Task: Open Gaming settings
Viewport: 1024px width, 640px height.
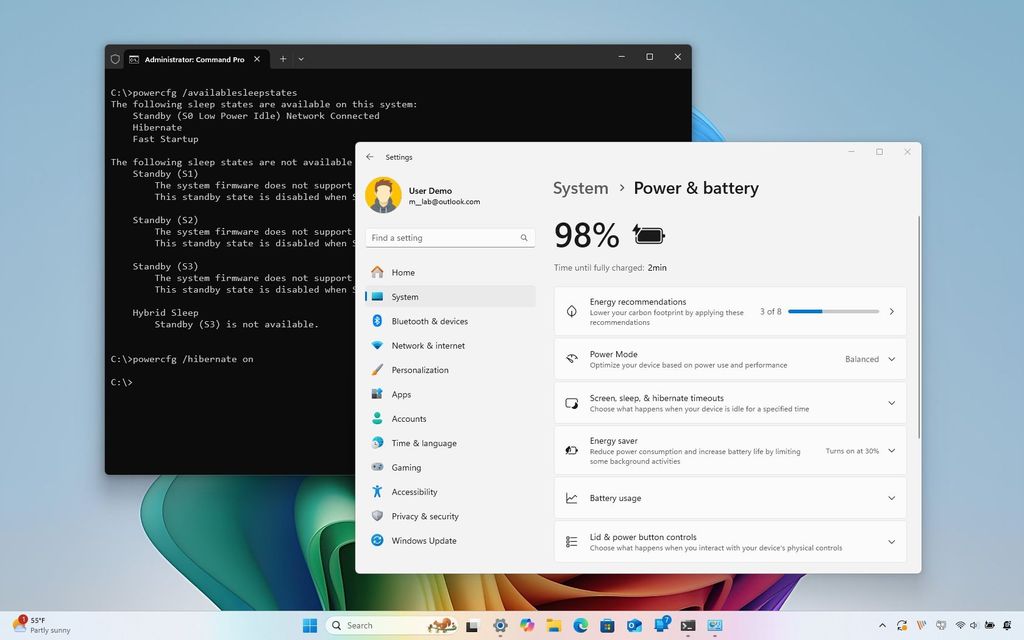Action: (406, 467)
